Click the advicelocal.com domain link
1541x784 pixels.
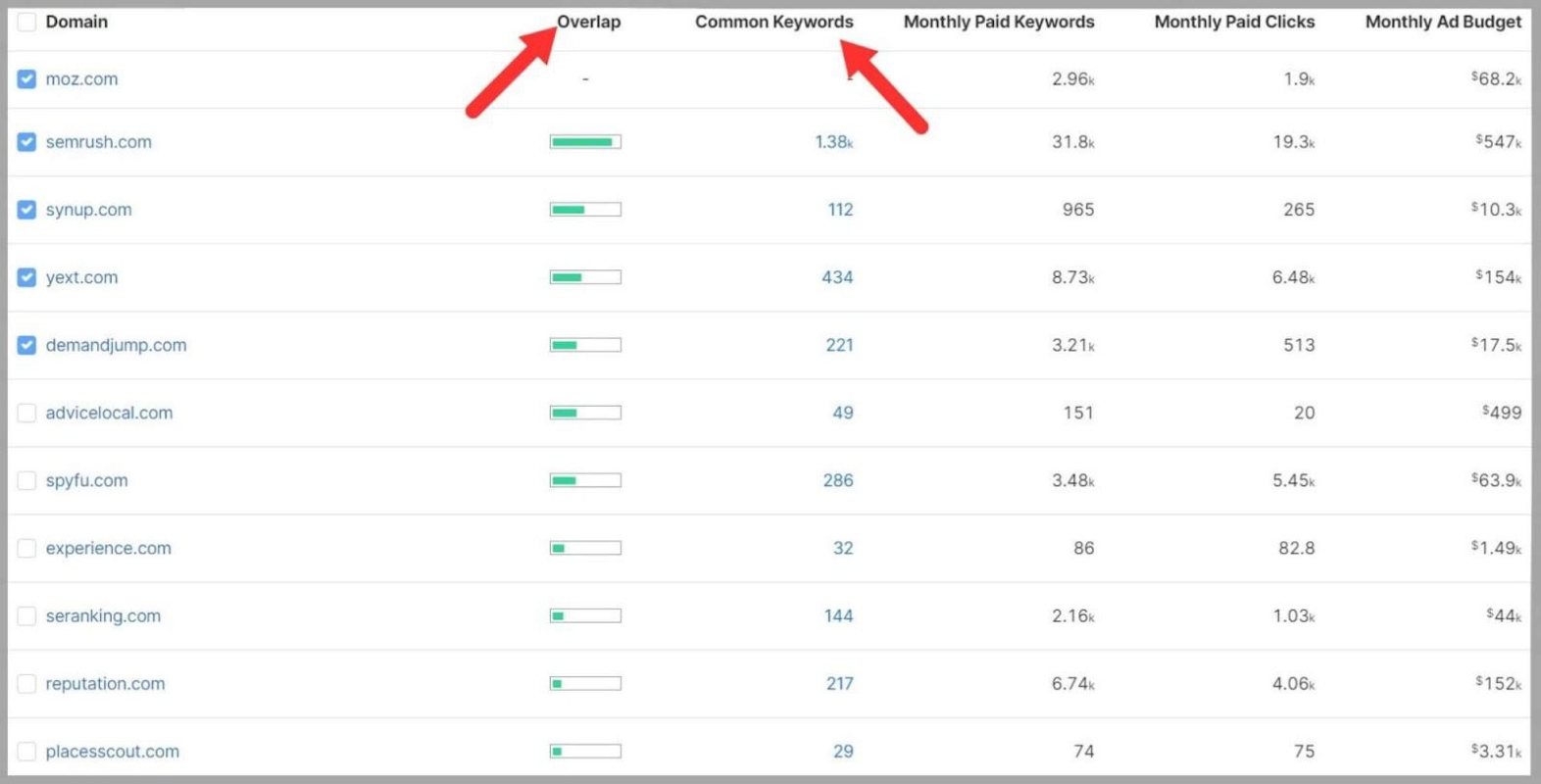coord(109,413)
